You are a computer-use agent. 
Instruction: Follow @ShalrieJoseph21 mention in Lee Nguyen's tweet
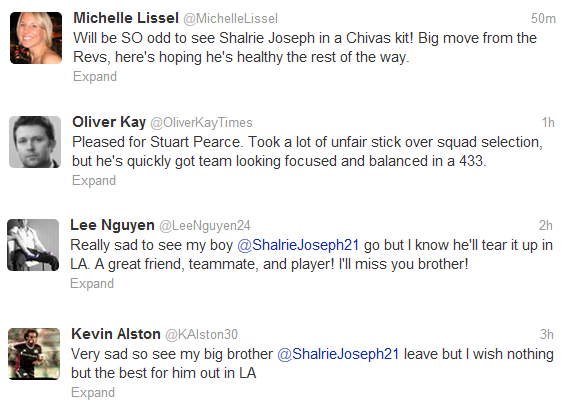point(298,245)
